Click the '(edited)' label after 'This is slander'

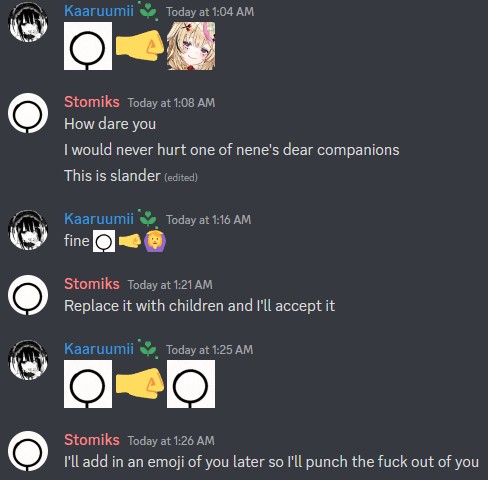click(181, 177)
